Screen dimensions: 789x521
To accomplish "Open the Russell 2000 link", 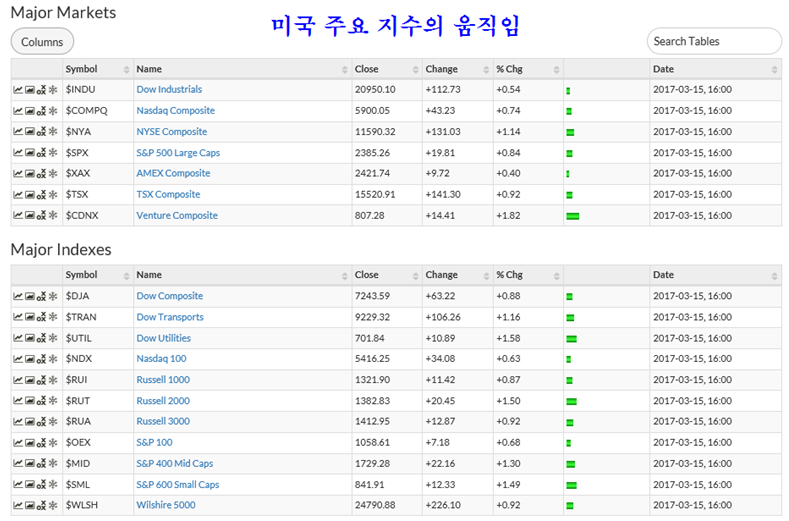I will pyautogui.click(x=162, y=401).
